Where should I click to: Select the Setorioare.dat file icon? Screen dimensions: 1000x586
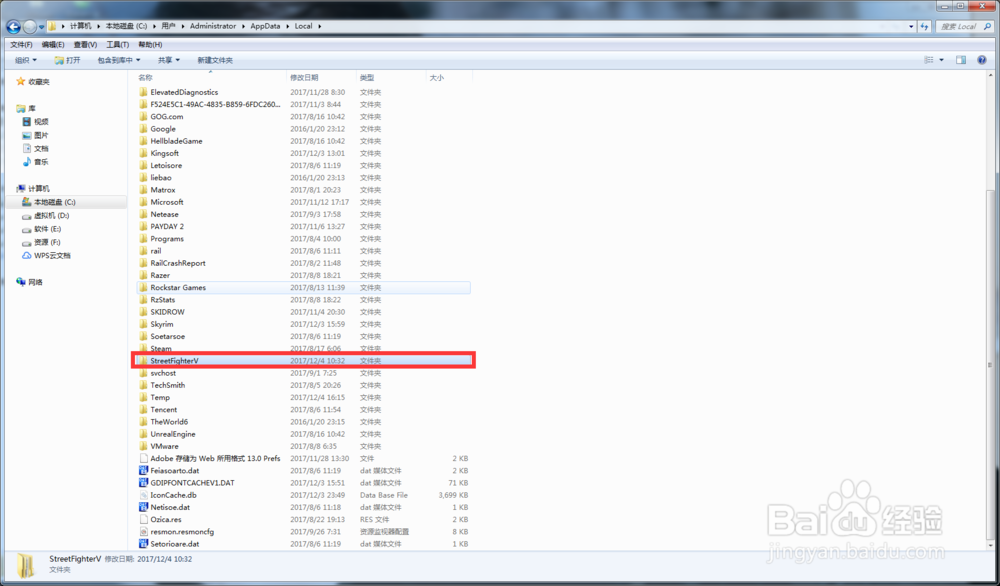143,544
